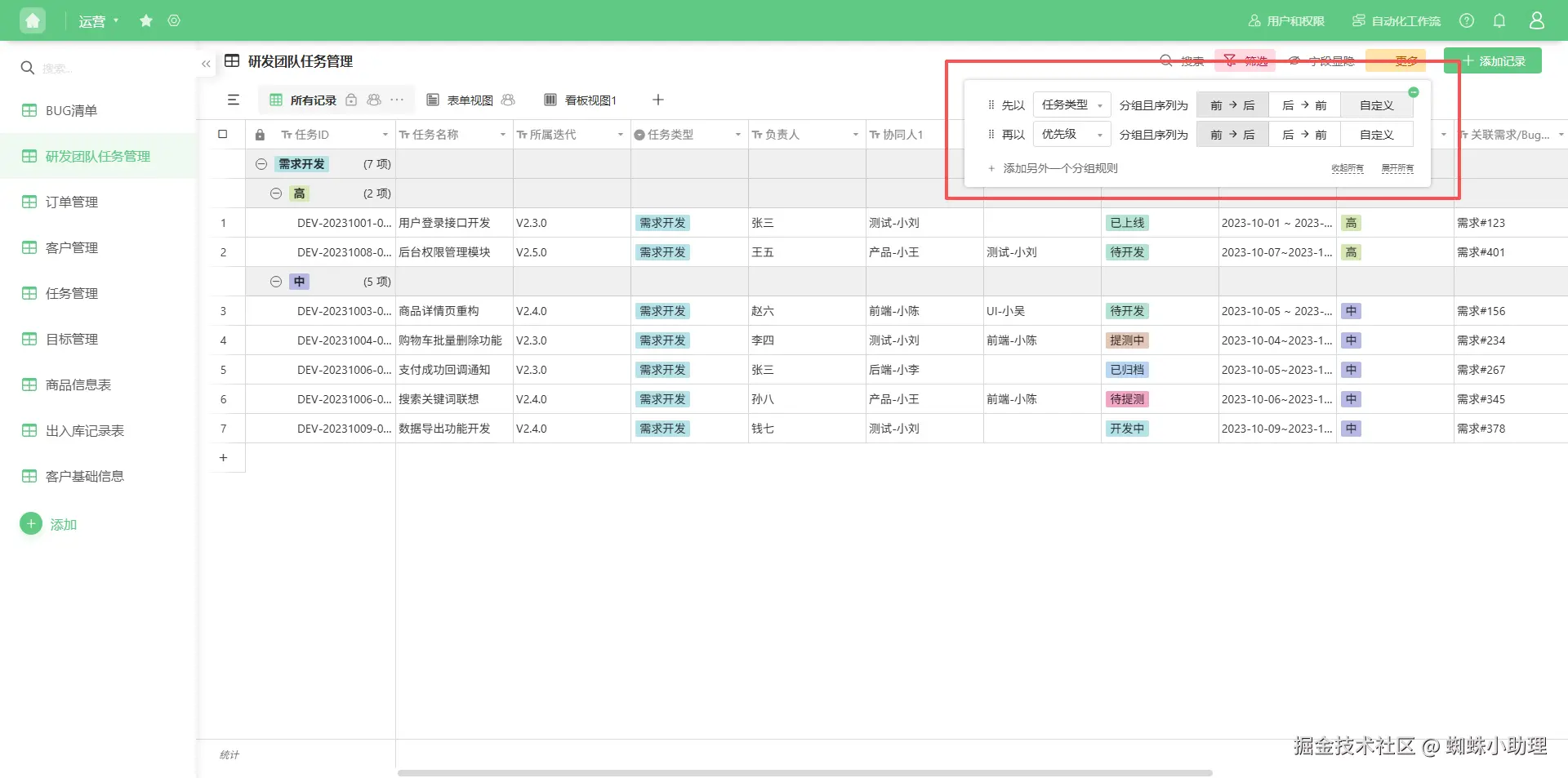Click the 统计 footer cell
Screen dimensions: 1568x778
229,754
